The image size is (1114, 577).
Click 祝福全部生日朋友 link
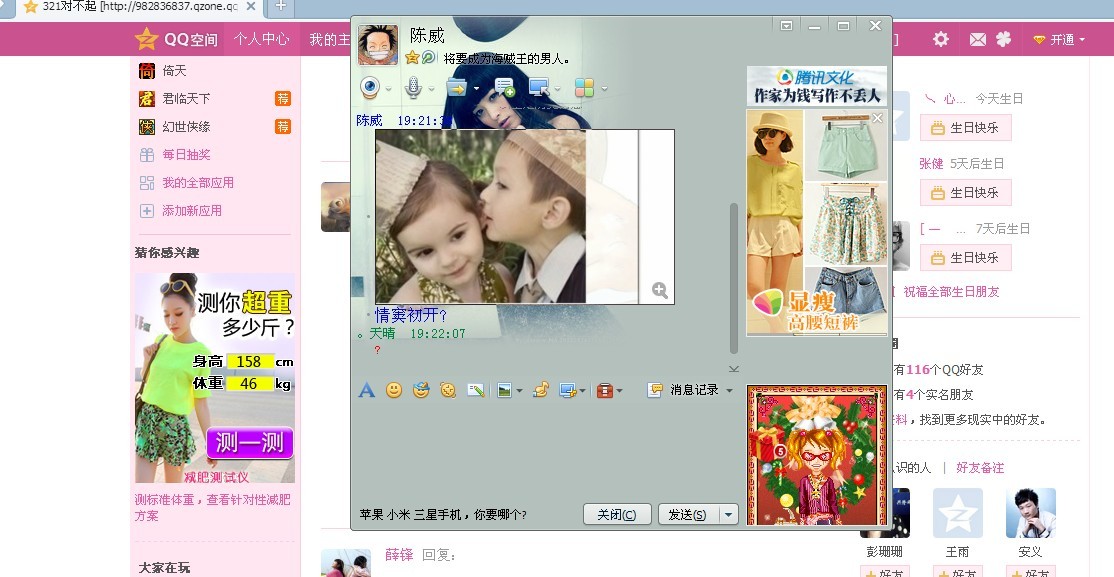tap(951, 291)
